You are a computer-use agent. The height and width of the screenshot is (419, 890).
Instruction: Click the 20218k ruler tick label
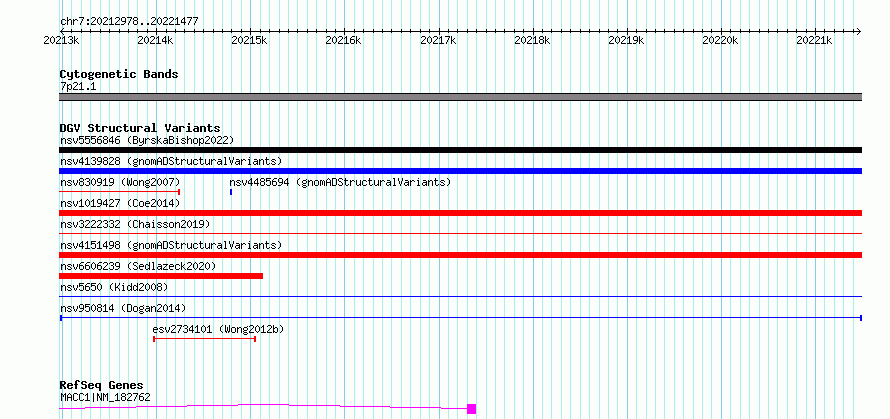point(532,40)
